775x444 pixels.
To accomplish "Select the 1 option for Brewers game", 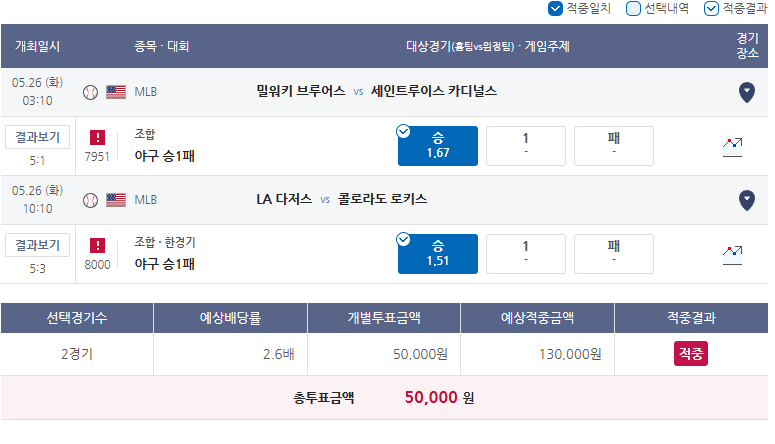I will (x=526, y=146).
